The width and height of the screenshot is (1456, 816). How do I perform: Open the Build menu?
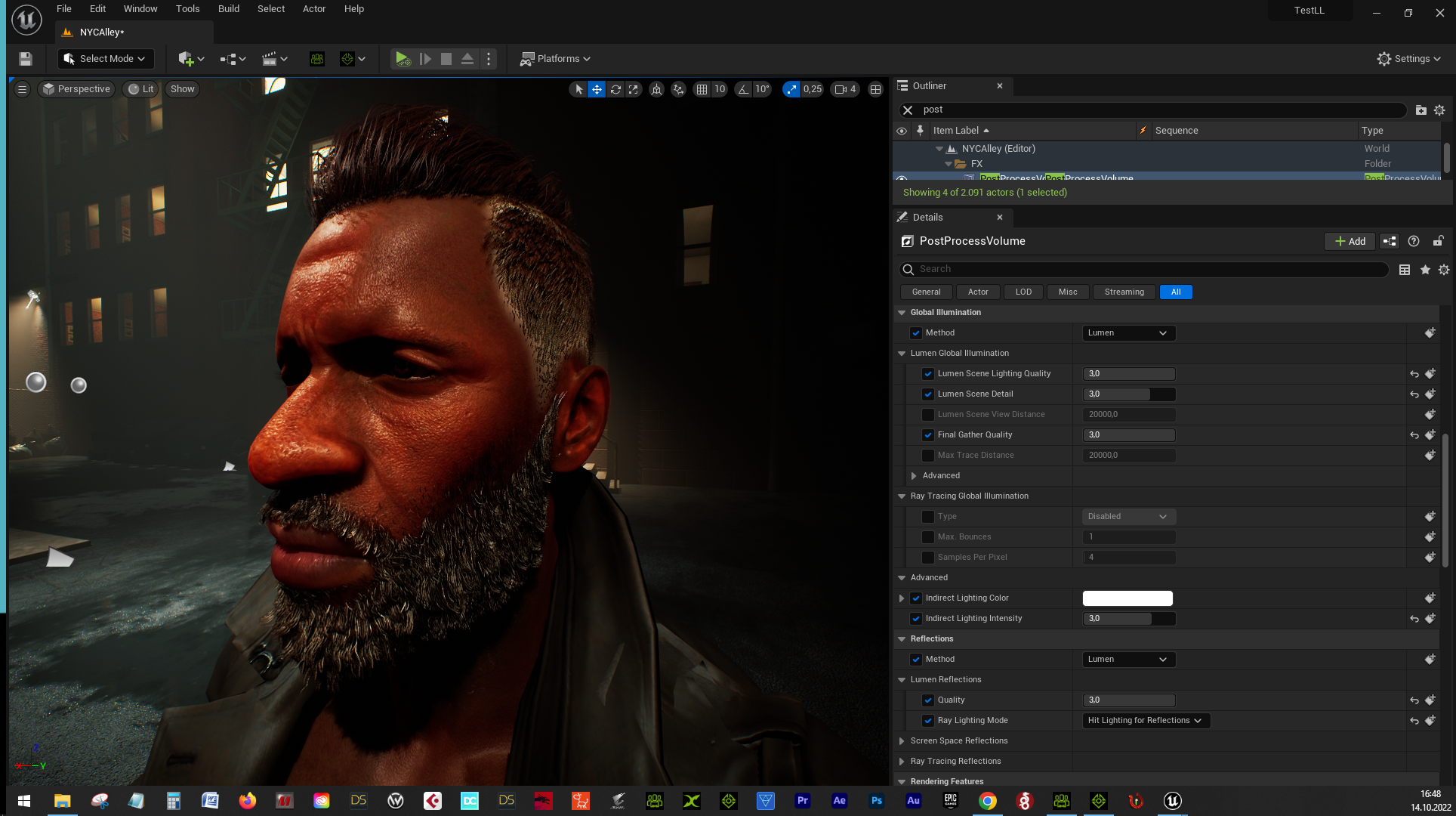[x=229, y=9]
